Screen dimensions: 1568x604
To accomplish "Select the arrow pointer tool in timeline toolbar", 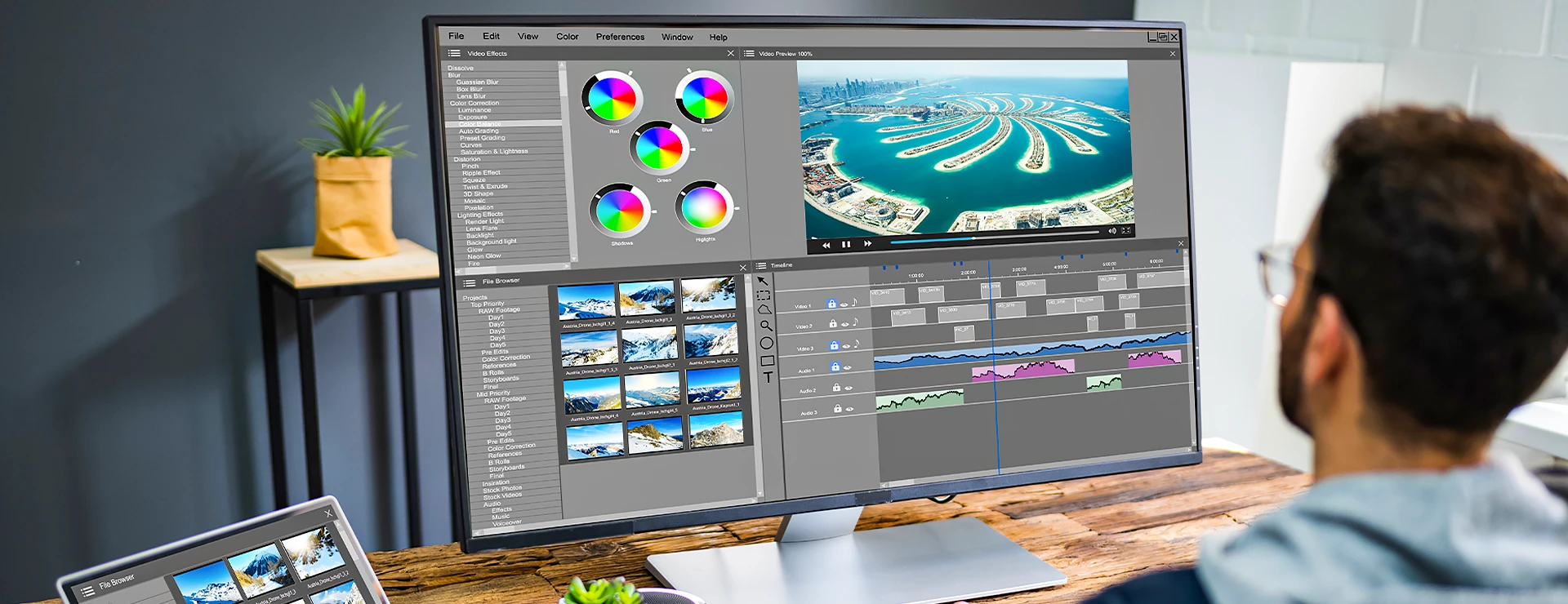I will 762,280.
